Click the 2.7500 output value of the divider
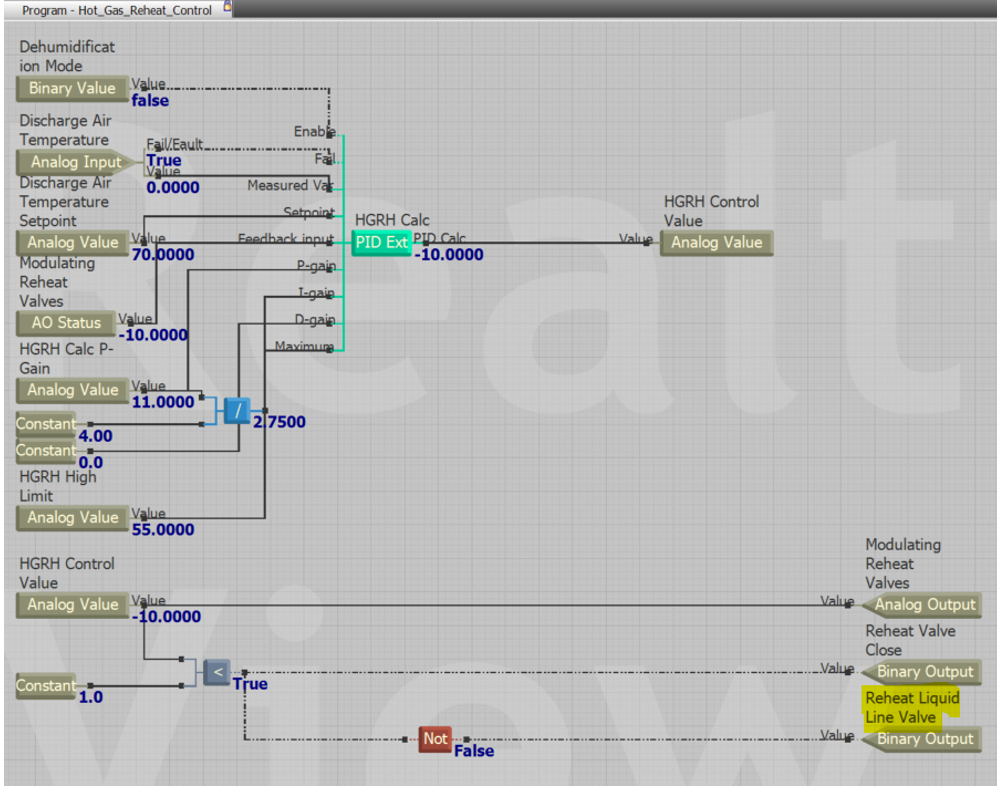Image resolution: width=997 pixels, height=786 pixels. tap(281, 422)
